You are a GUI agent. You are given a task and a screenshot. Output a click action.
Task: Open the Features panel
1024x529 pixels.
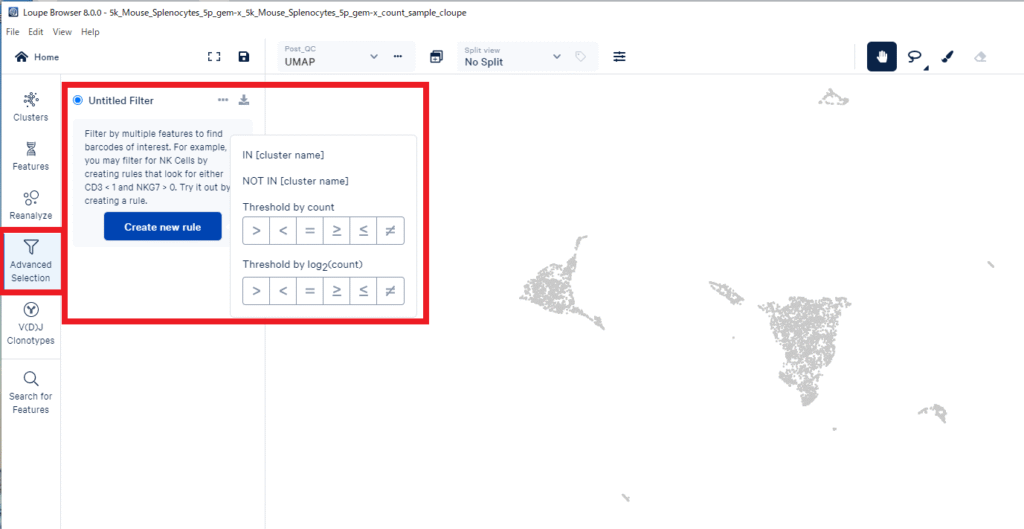tap(30, 155)
